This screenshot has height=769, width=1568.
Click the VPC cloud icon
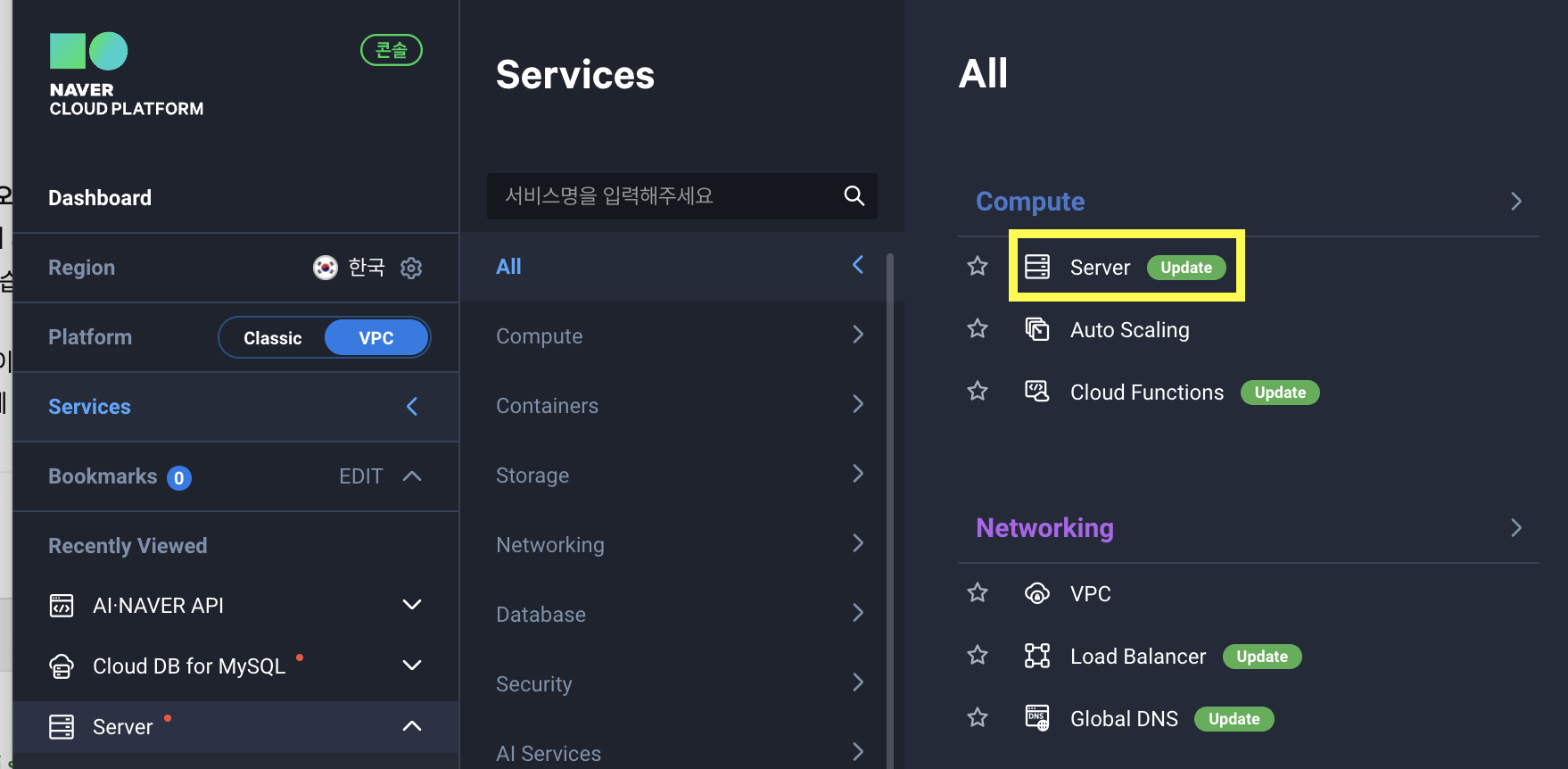click(x=1037, y=593)
